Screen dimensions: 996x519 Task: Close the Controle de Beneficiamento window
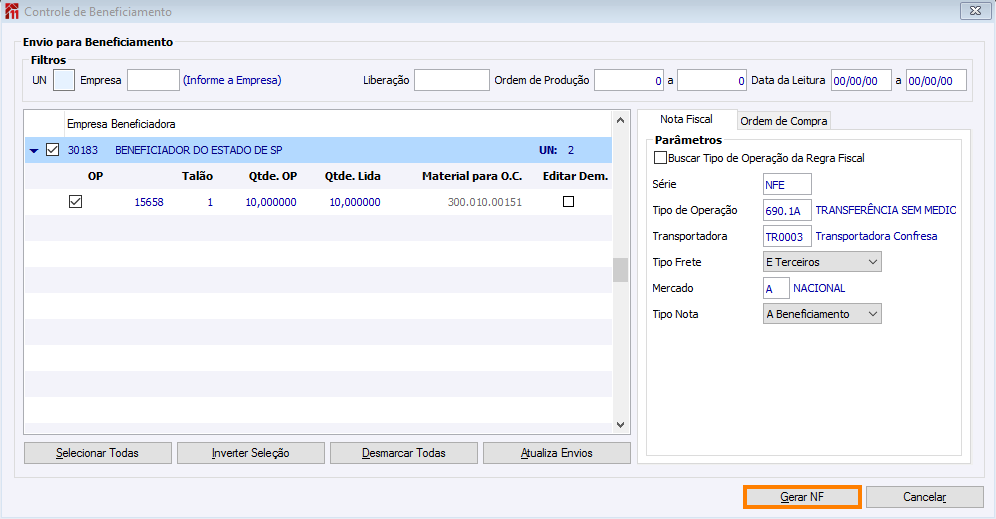975,11
